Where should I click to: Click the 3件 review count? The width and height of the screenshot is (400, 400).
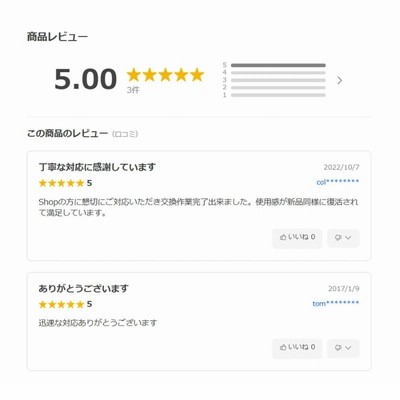(x=133, y=90)
